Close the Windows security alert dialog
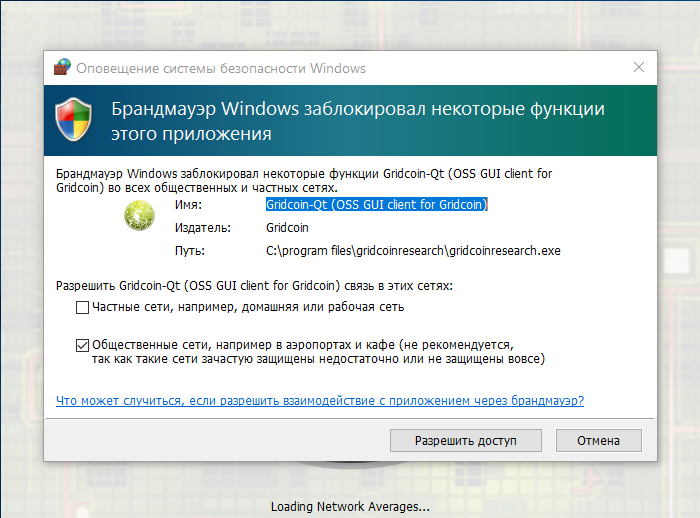 click(x=638, y=68)
